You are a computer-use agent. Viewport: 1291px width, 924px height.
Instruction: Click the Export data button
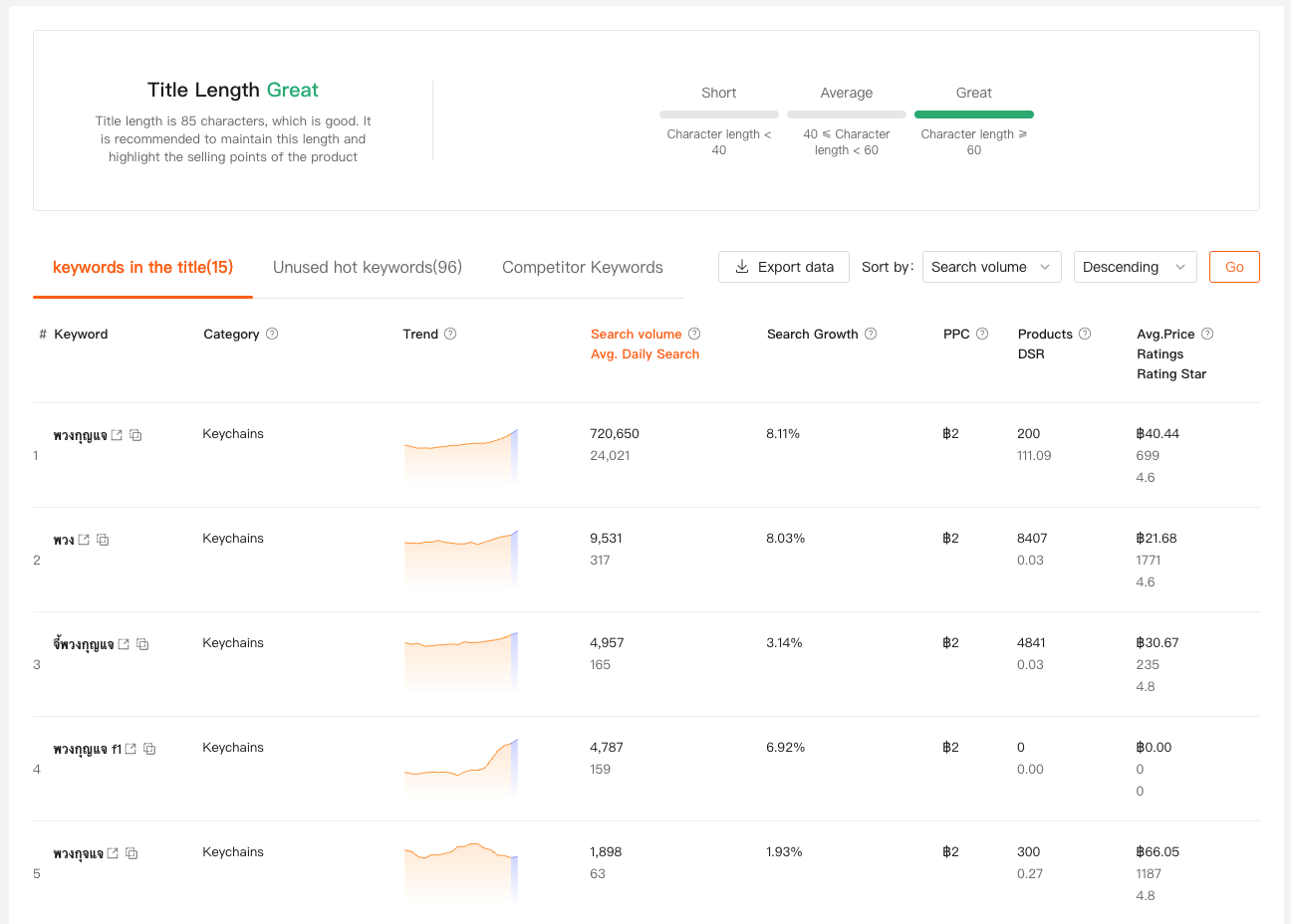coord(784,267)
